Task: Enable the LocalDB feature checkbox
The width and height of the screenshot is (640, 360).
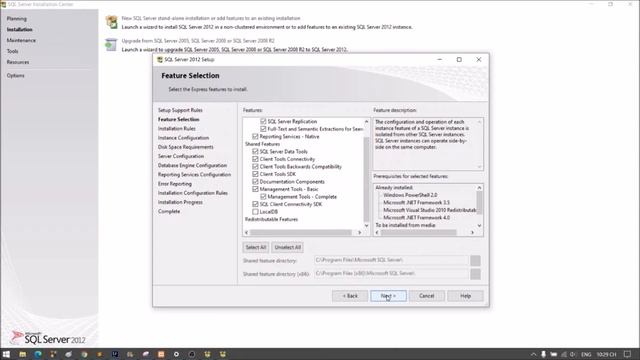Action: point(255,212)
